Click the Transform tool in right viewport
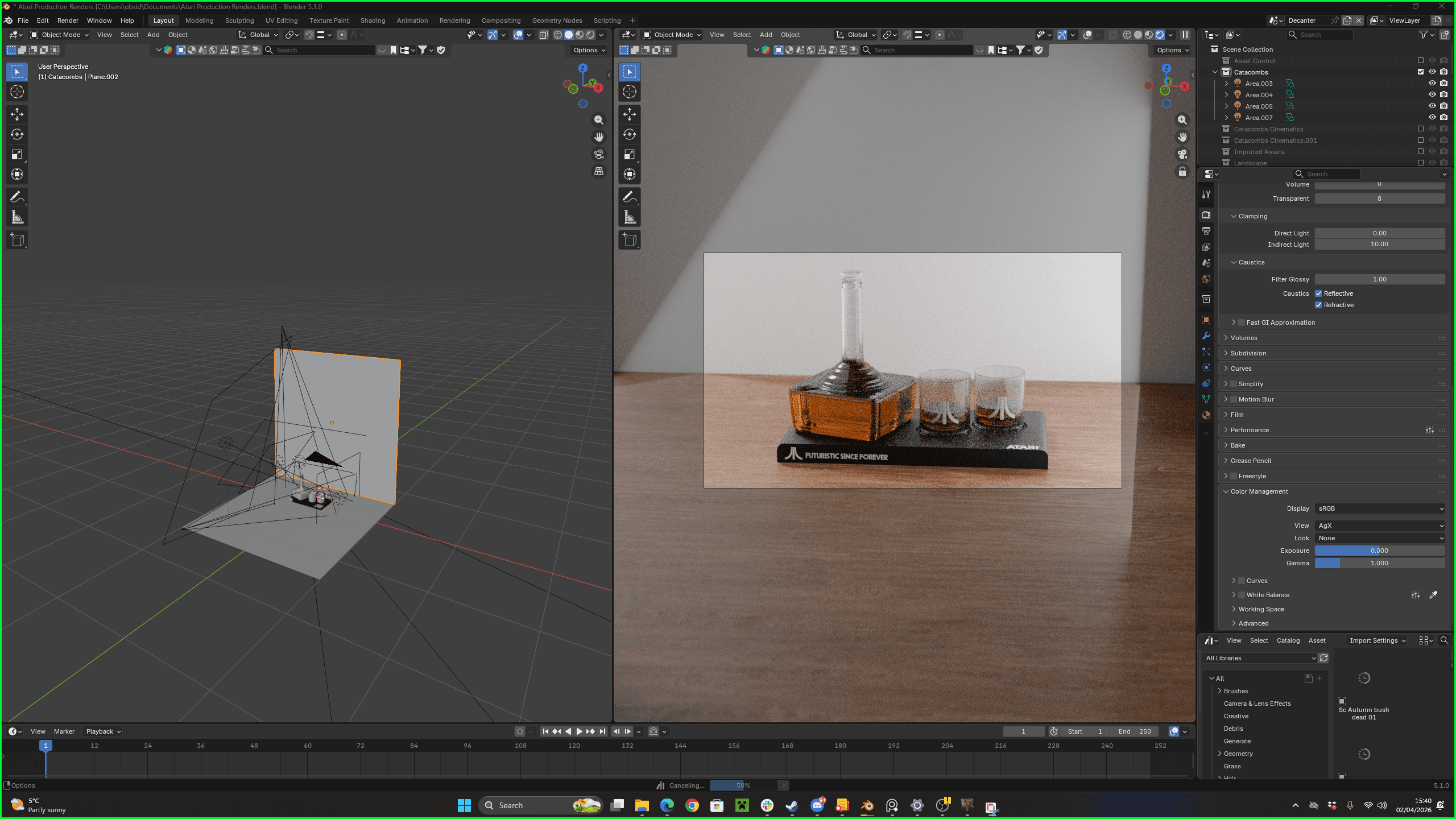The width and height of the screenshot is (1456, 819). (x=630, y=174)
